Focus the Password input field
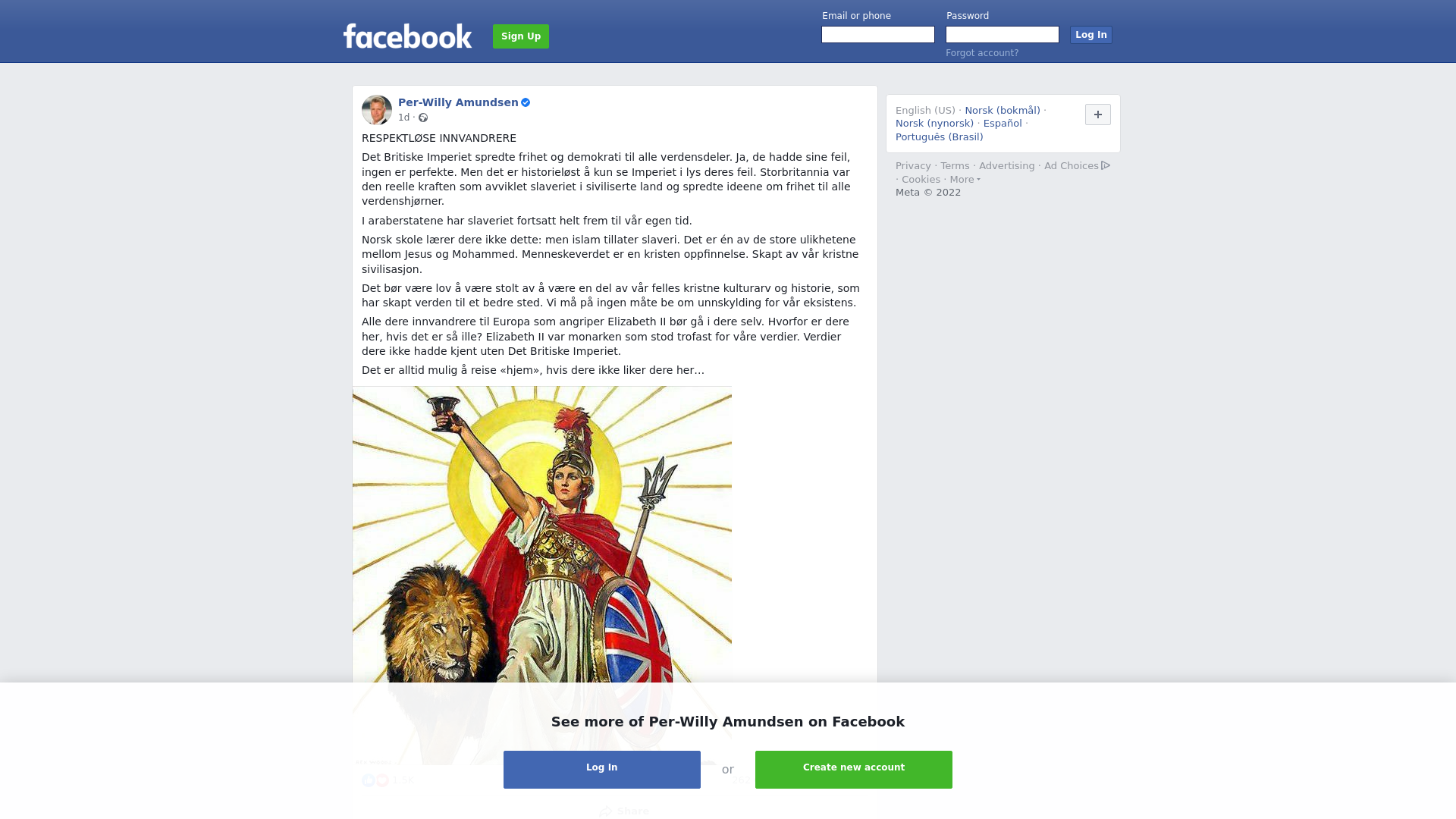 [1003, 35]
